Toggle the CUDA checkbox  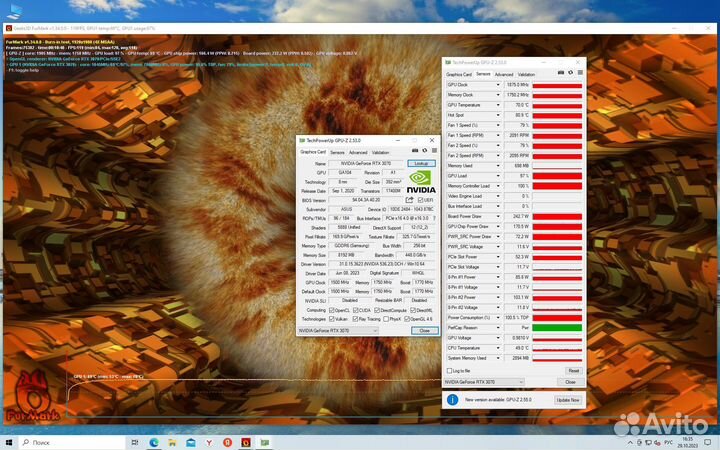click(355, 310)
